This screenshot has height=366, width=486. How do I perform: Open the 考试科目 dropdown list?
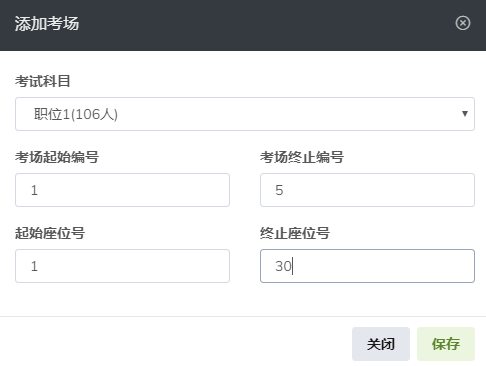(x=245, y=114)
